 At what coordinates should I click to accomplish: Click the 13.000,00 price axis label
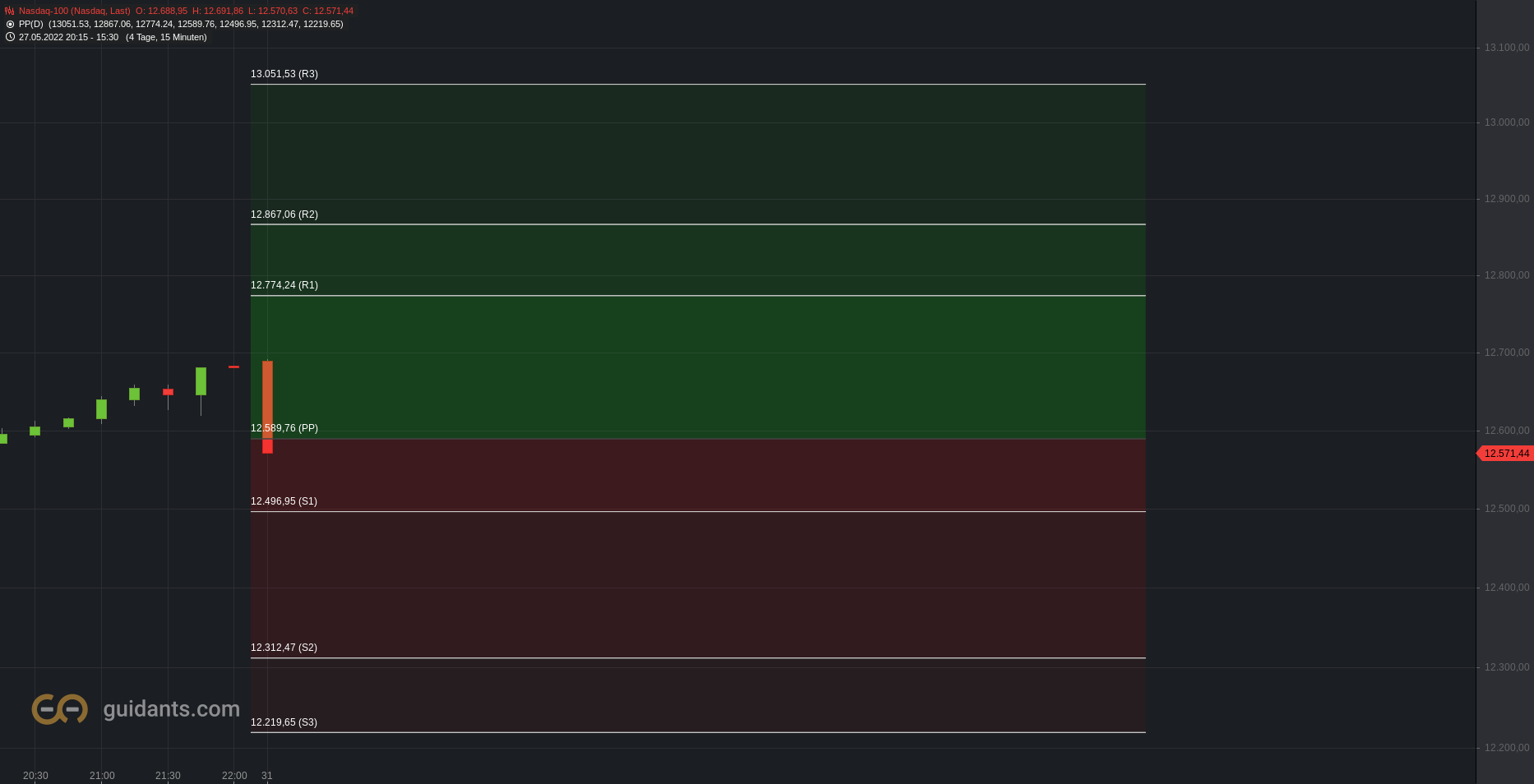1507,122
